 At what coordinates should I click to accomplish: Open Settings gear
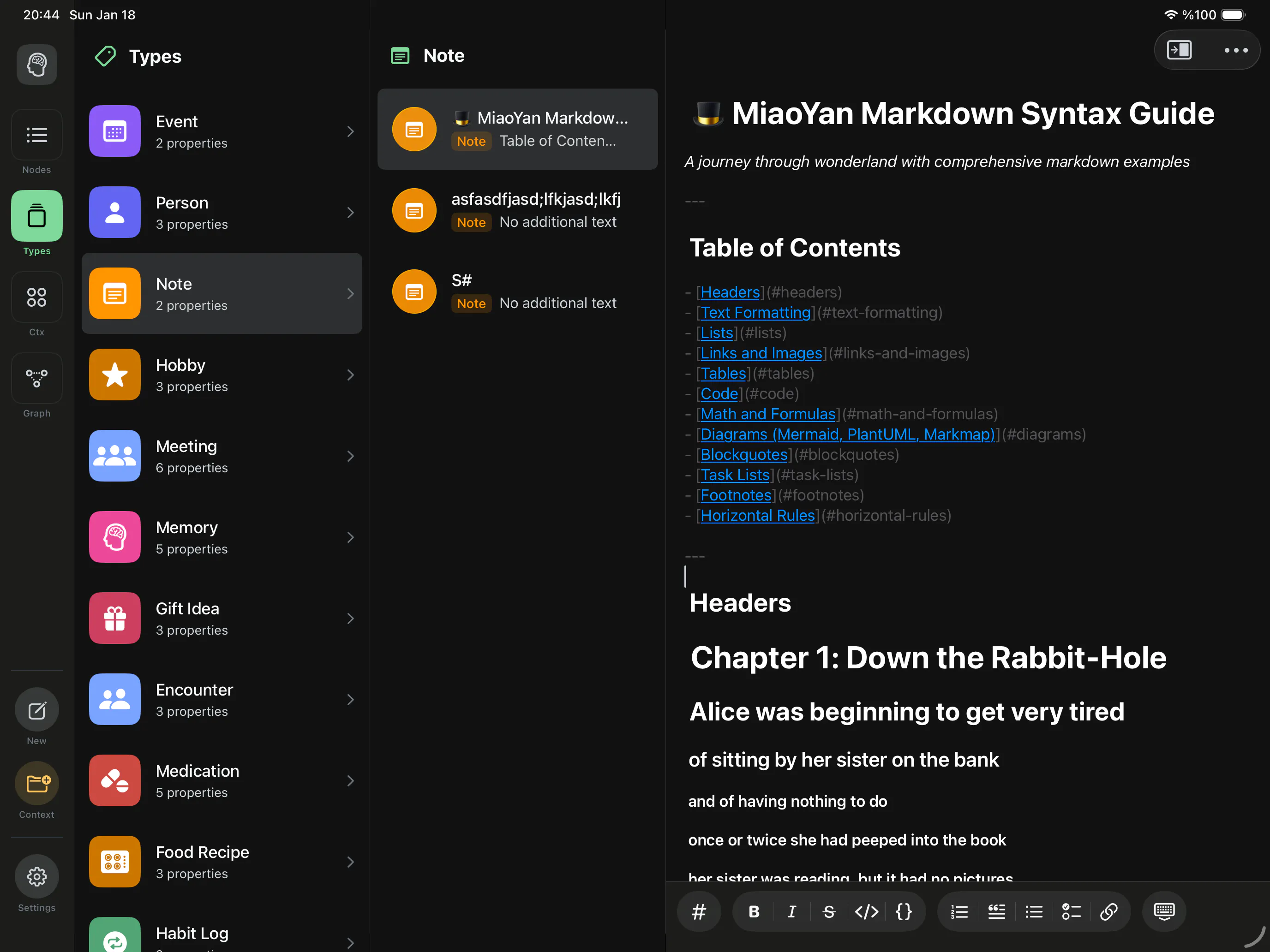pos(37,876)
